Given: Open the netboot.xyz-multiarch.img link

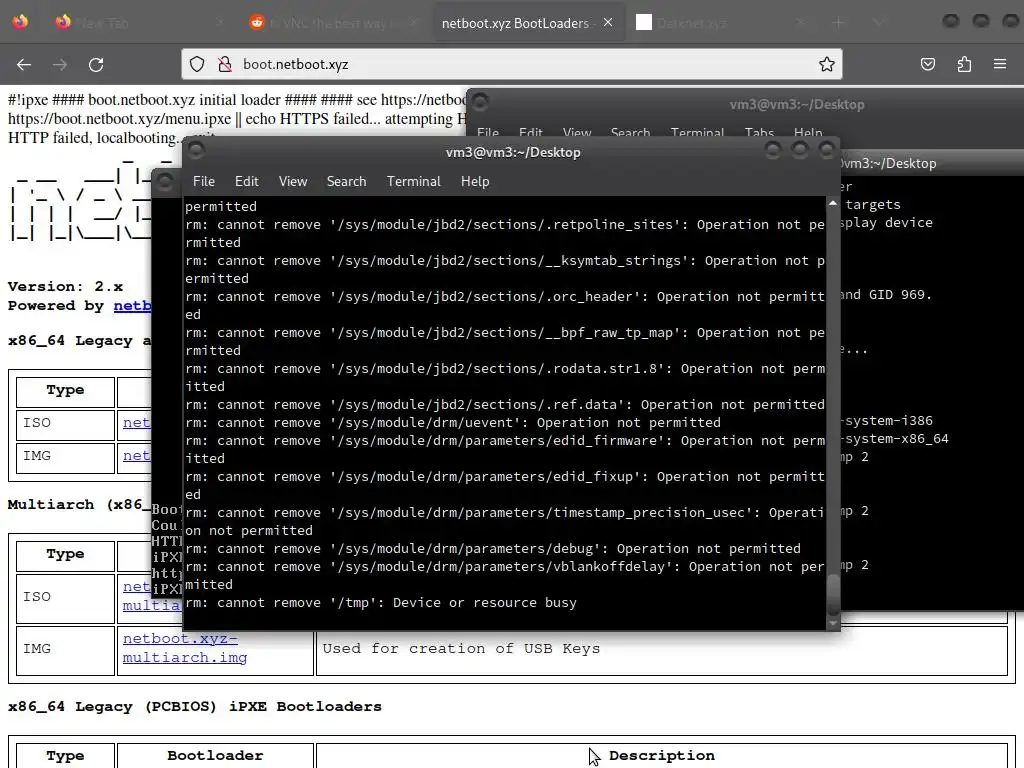Looking at the screenshot, I should [185, 648].
